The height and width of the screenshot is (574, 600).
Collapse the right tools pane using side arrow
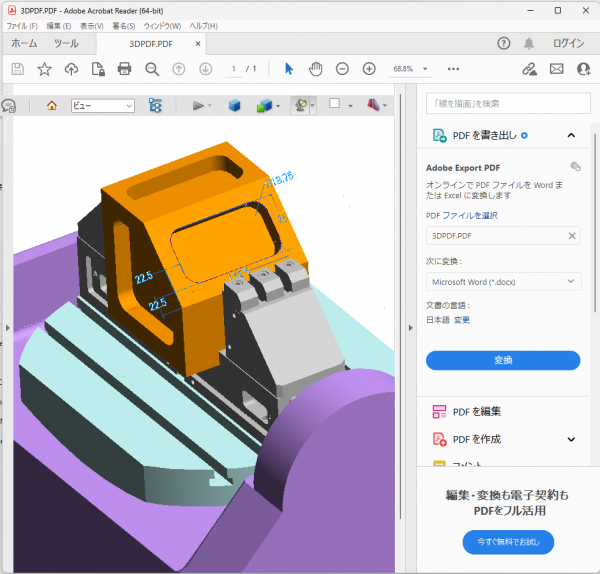(410, 326)
